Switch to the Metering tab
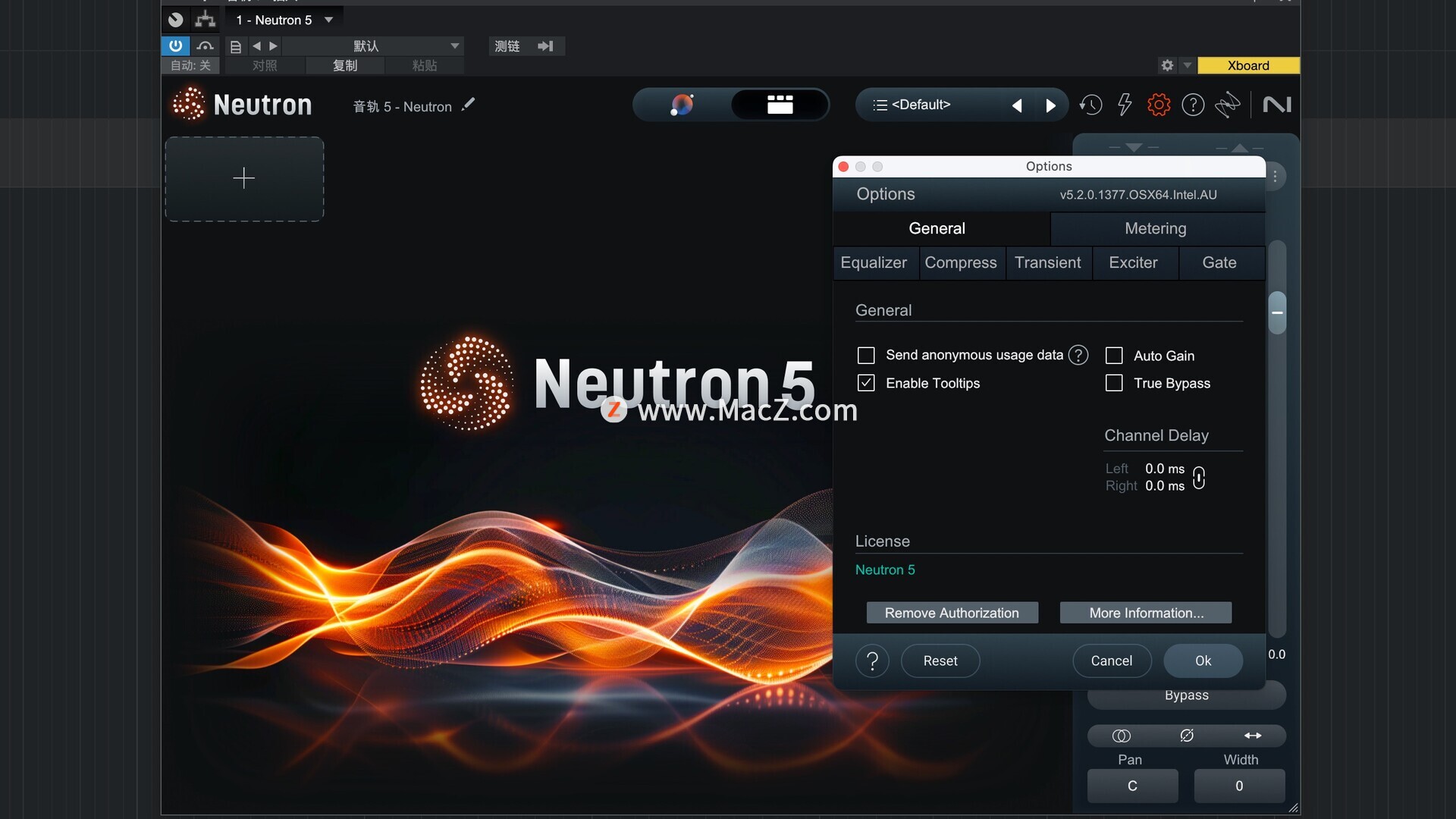The width and height of the screenshot is (1456, 819). (x=1155, y=228)
